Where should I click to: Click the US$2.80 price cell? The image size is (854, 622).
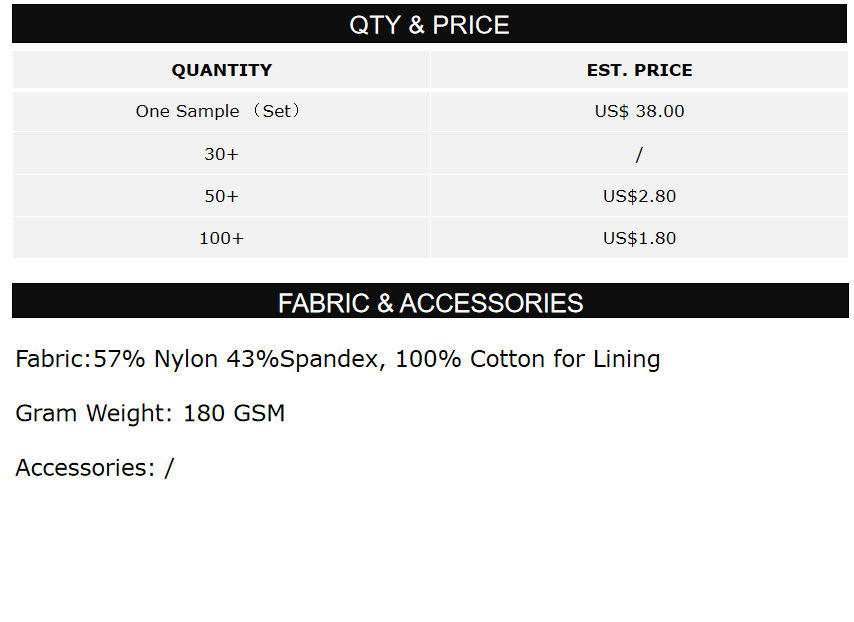(x=639, y=196)
